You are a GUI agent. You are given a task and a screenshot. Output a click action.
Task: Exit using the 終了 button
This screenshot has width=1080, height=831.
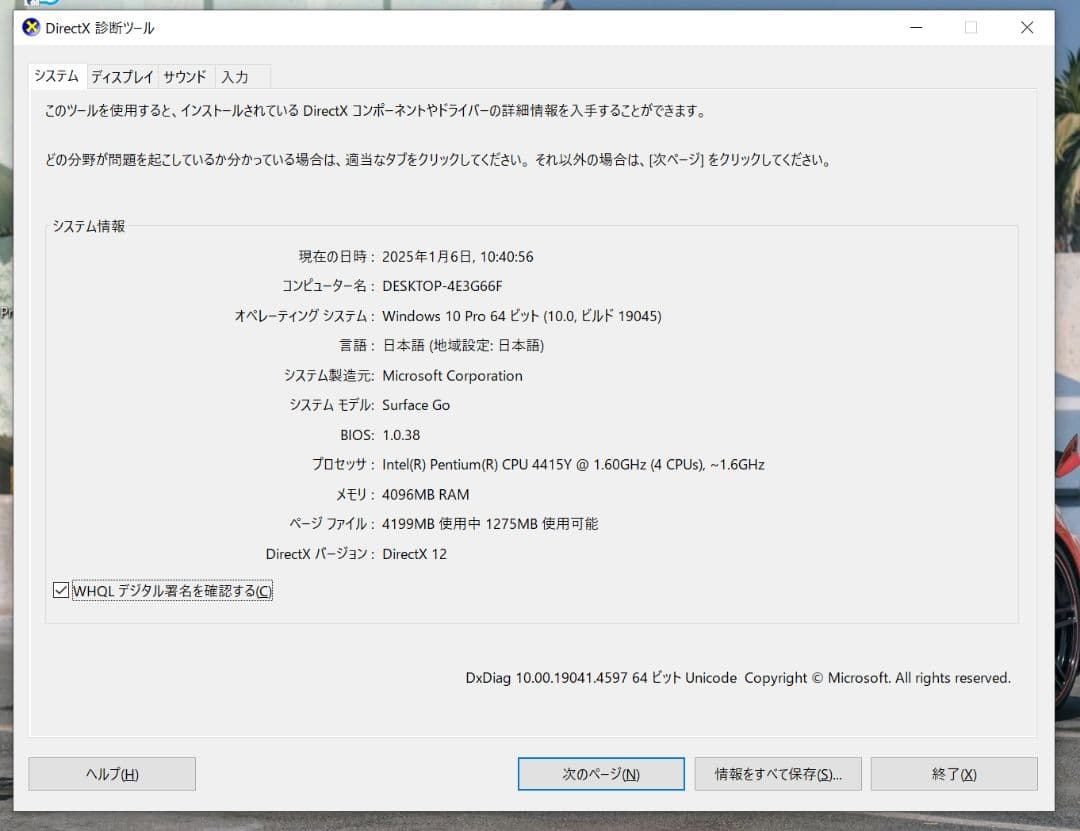(x=954, y=774)
